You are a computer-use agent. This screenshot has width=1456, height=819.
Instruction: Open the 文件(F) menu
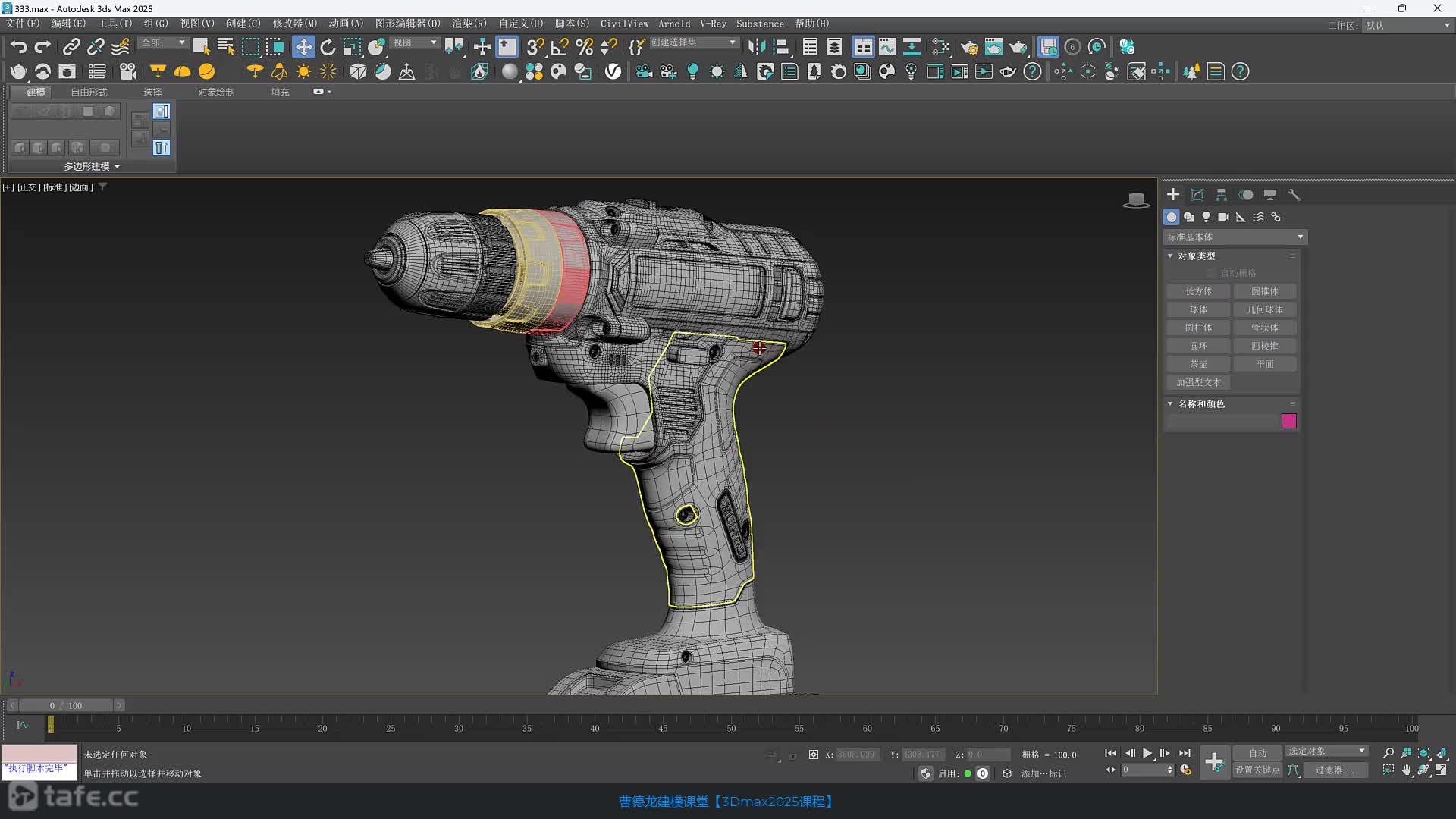[x=23, y=24]
